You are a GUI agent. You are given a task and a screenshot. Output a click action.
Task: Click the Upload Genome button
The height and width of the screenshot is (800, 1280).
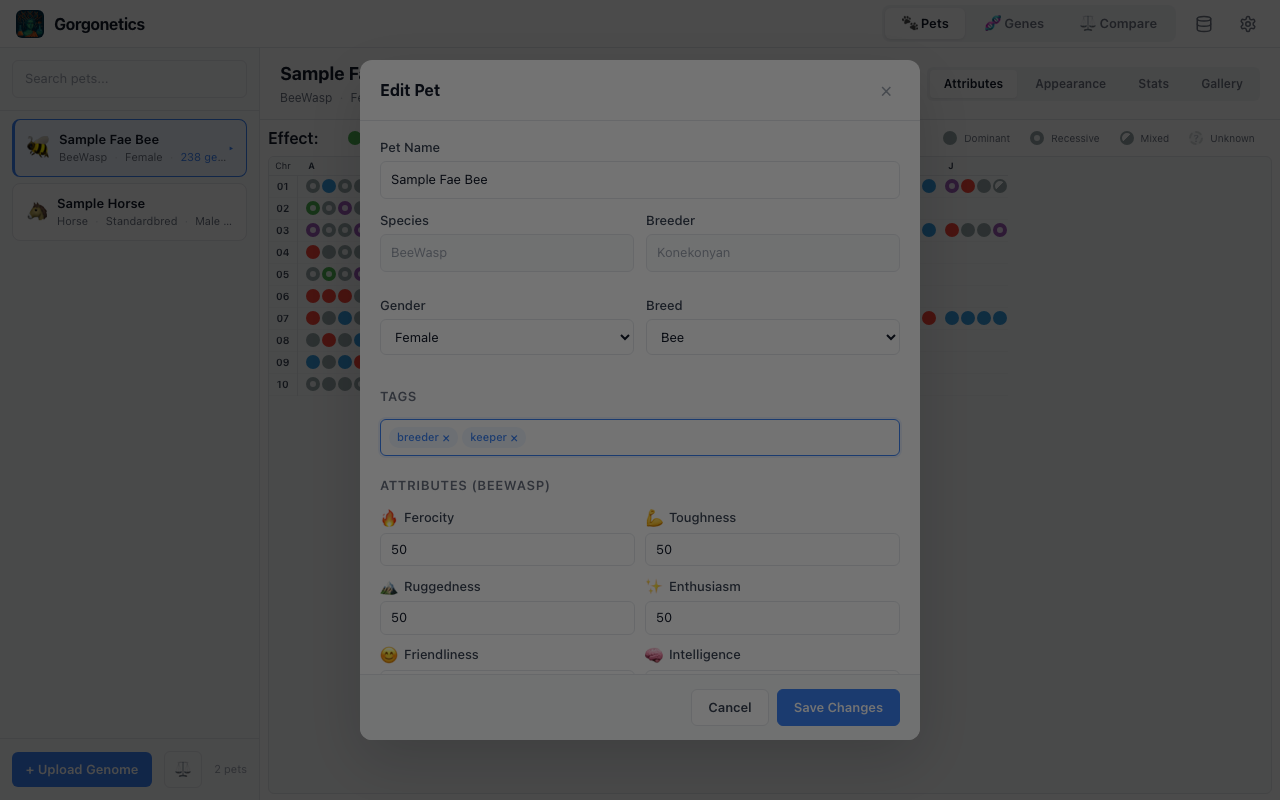click(81, 769)
